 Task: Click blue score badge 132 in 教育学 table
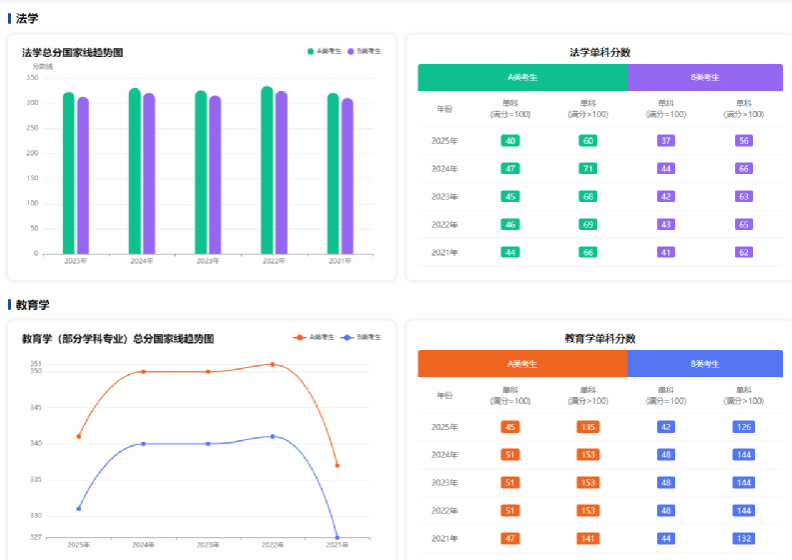point(743,538)
